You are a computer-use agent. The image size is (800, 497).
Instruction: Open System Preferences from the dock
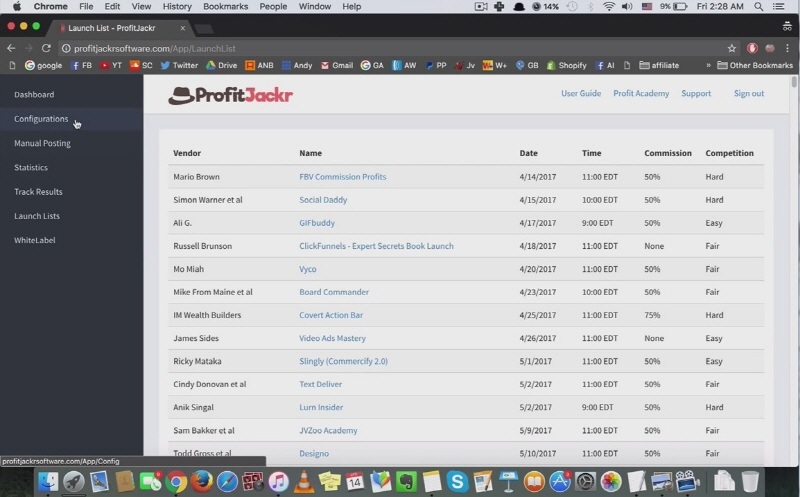(585, 481)
